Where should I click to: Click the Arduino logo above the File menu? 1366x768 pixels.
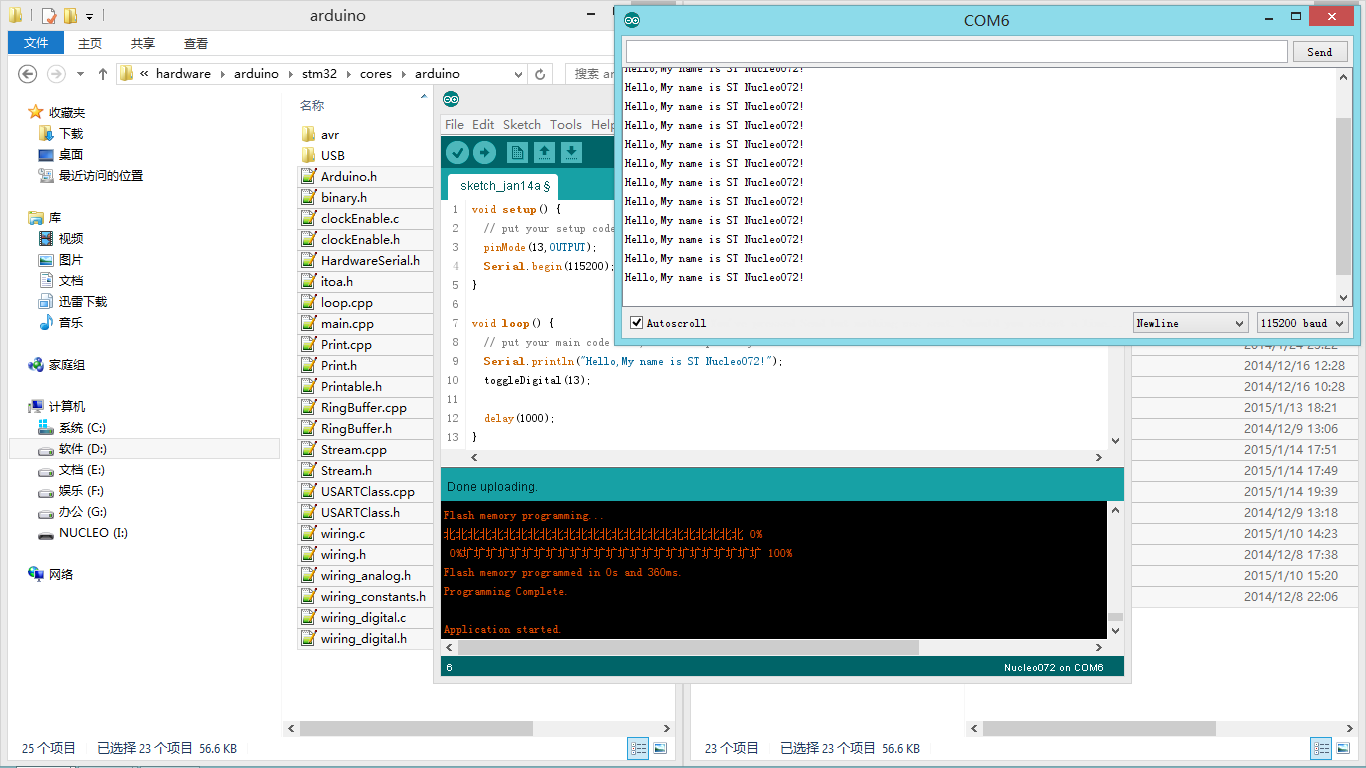pos(452,99)
